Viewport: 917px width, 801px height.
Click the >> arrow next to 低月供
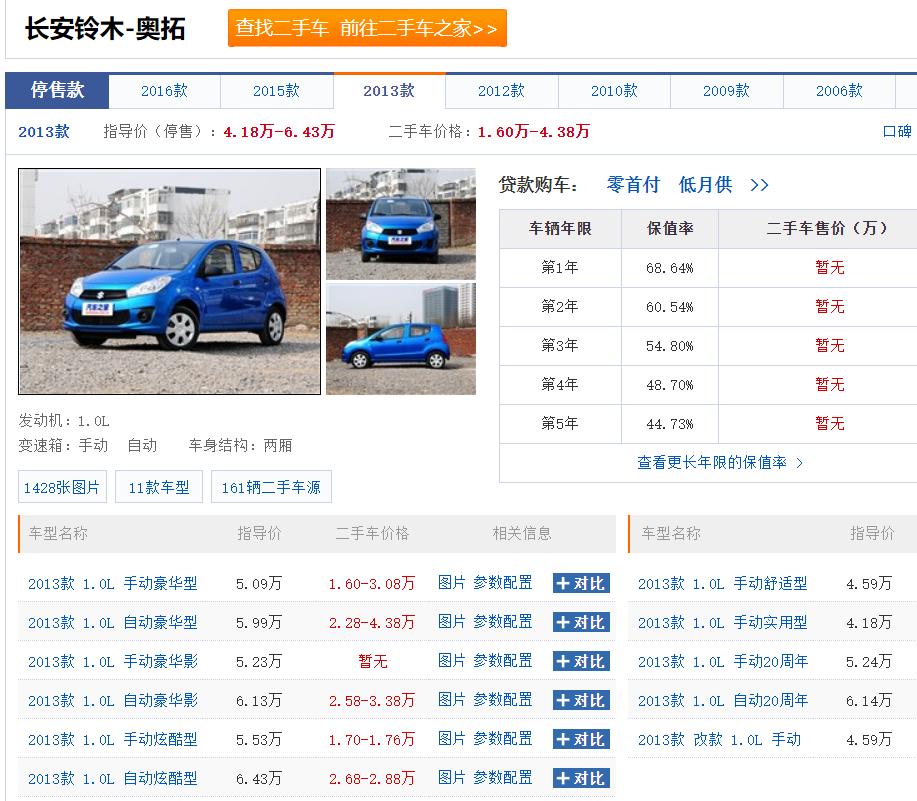tap(759, 184)
